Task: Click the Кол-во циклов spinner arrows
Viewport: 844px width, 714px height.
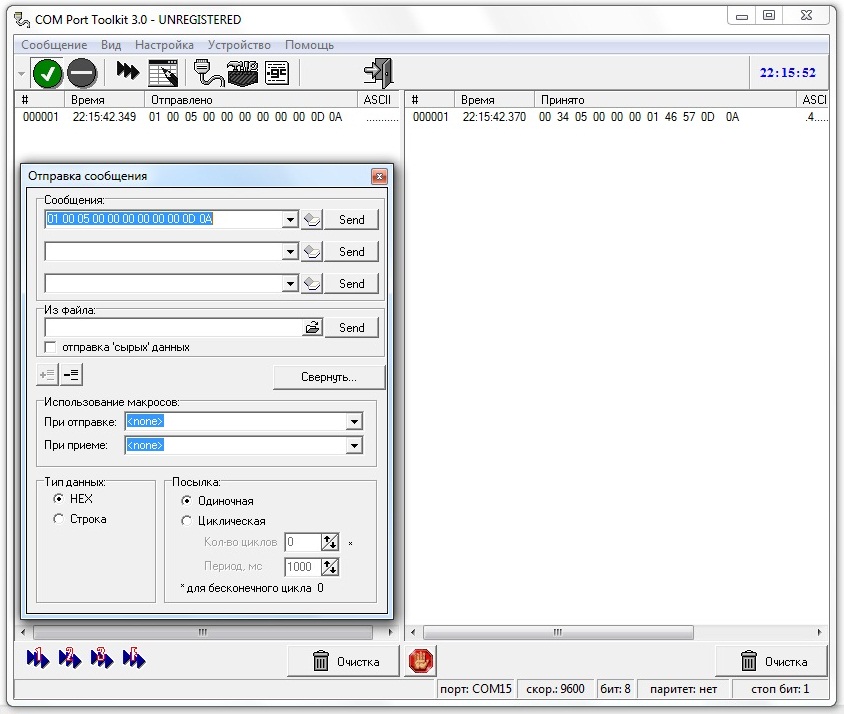Action: (x=330, y=542)
